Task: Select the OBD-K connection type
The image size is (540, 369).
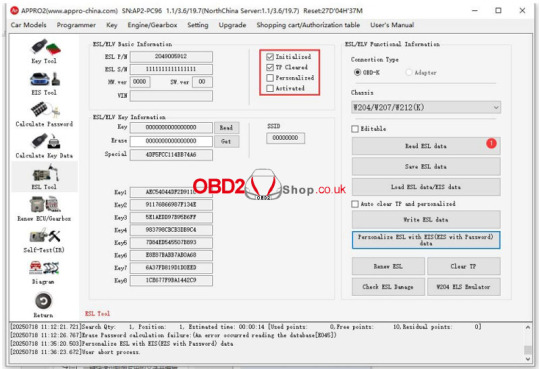Action: click(357, 72)
